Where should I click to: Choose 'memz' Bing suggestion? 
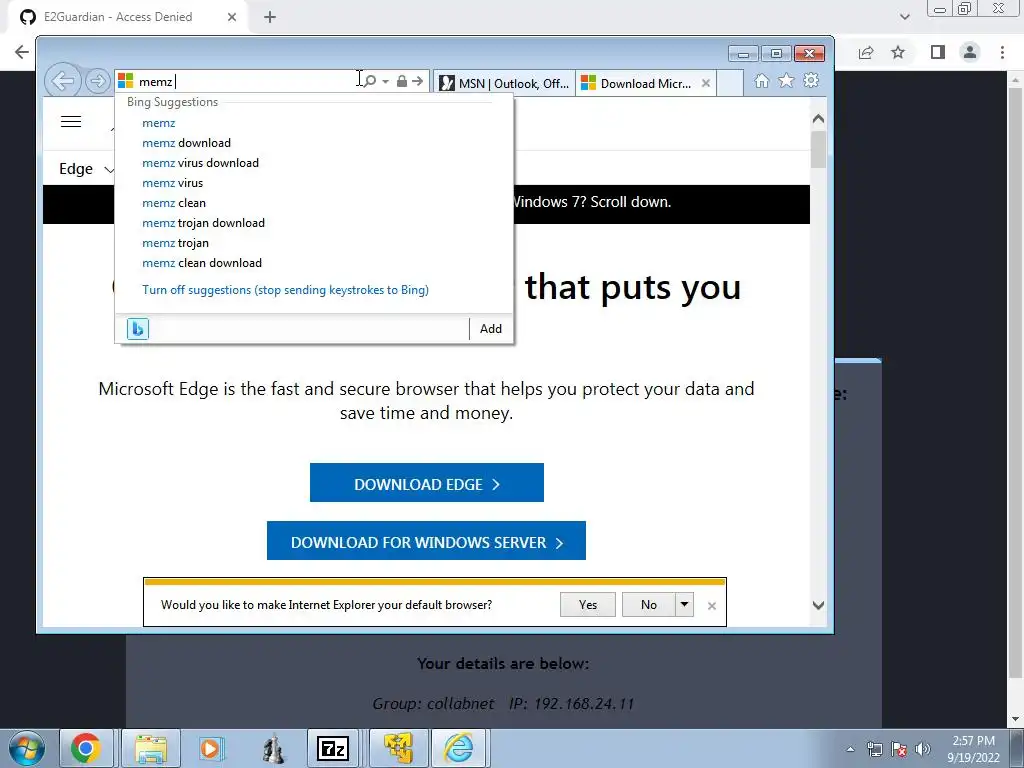[159, 123]
